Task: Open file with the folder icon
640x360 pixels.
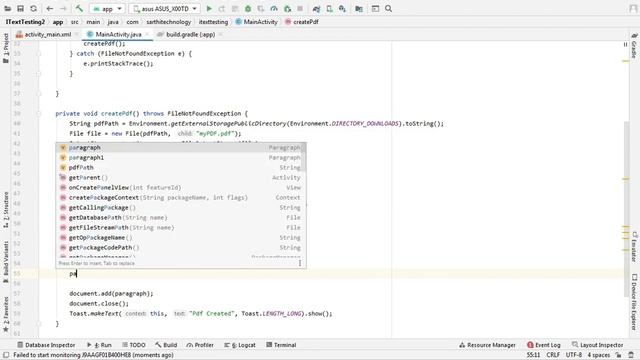Action: coord(8,9)
